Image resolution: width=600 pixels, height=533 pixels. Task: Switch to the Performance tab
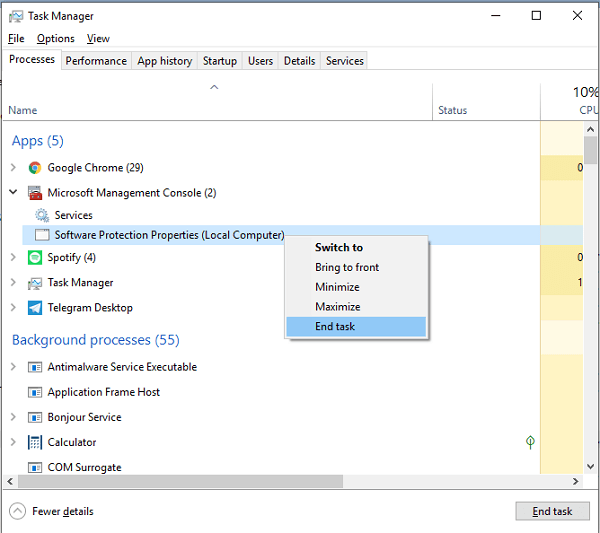tap(96, 61)
